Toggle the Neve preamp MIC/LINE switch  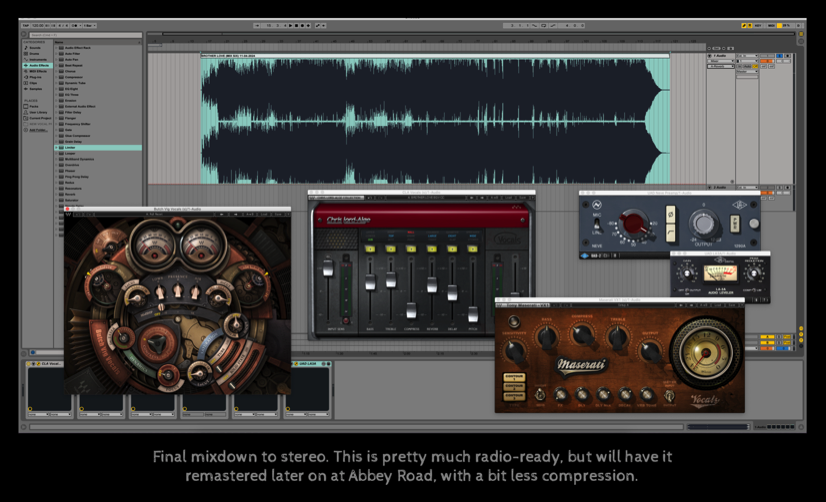coord(597,224)
